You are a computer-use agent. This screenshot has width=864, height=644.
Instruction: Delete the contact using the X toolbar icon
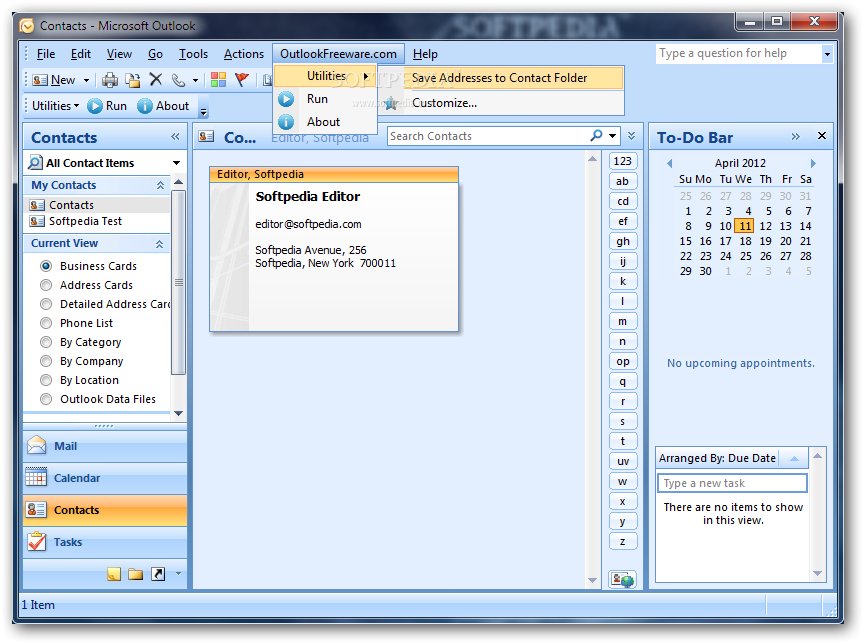coord(156,80)
